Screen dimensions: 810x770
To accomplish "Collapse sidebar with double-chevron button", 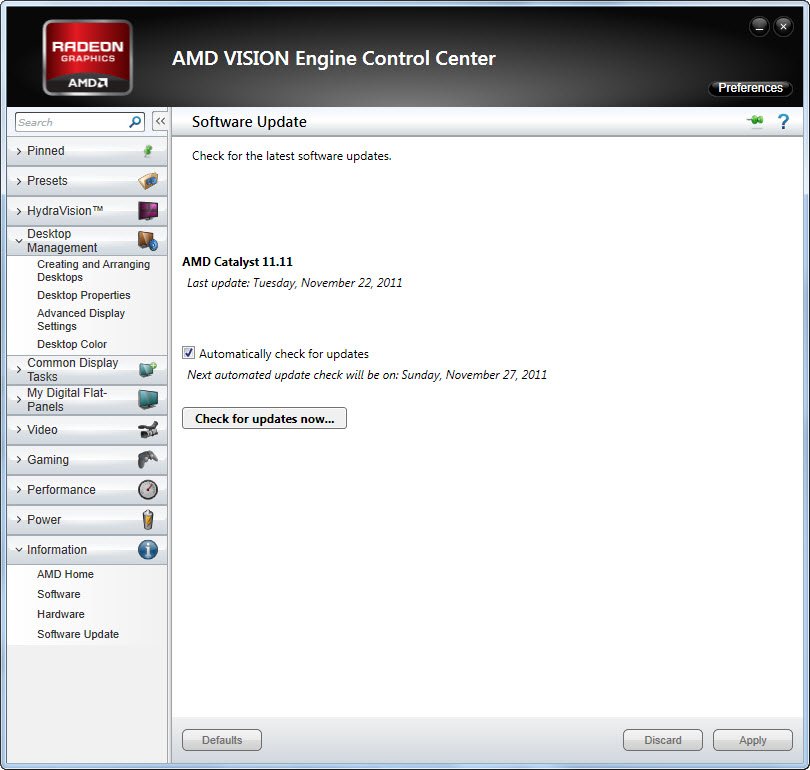I will 160,121.
